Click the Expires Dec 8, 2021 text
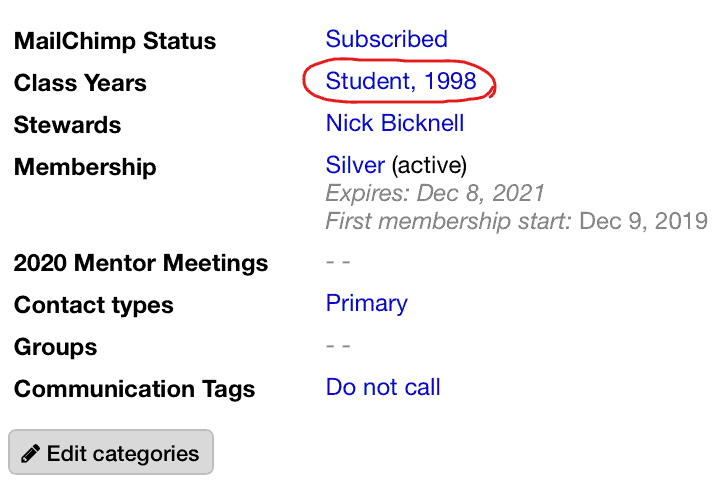 pos(435,193)
